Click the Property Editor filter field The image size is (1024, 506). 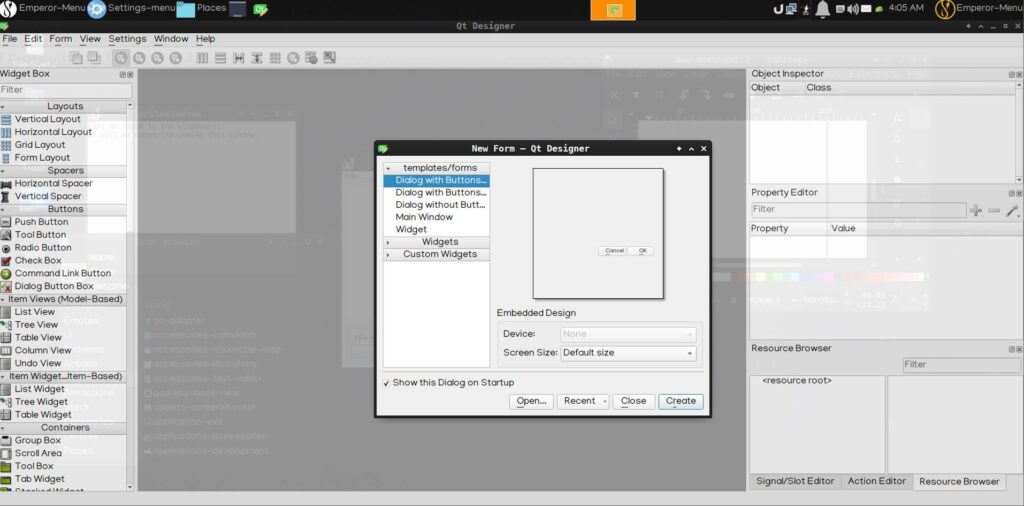tap(858, 210)
